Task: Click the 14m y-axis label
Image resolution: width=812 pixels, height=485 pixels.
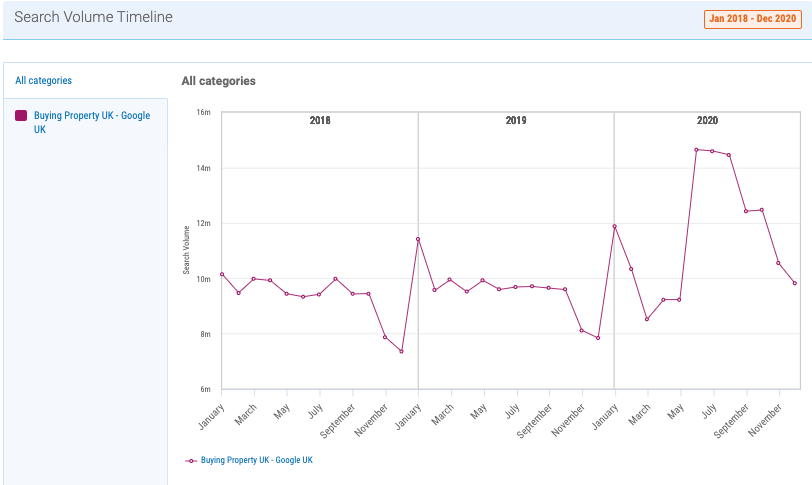Action: tap(204, 168)
